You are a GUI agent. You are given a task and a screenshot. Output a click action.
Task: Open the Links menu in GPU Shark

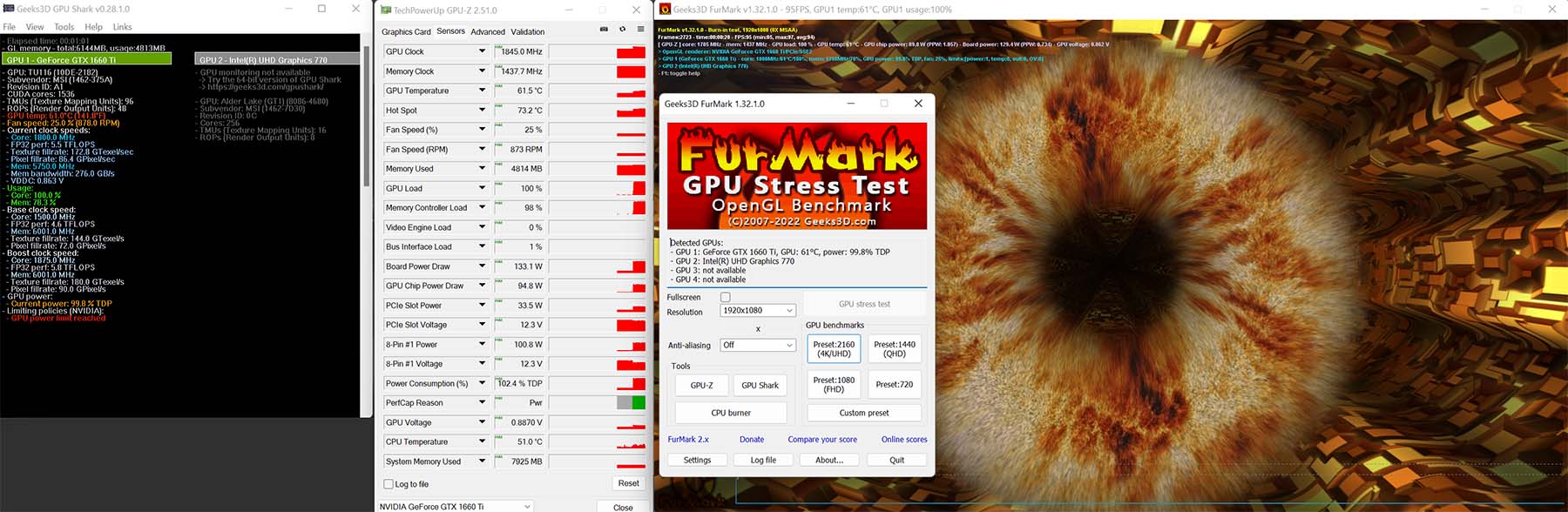(x=123, y=27)
